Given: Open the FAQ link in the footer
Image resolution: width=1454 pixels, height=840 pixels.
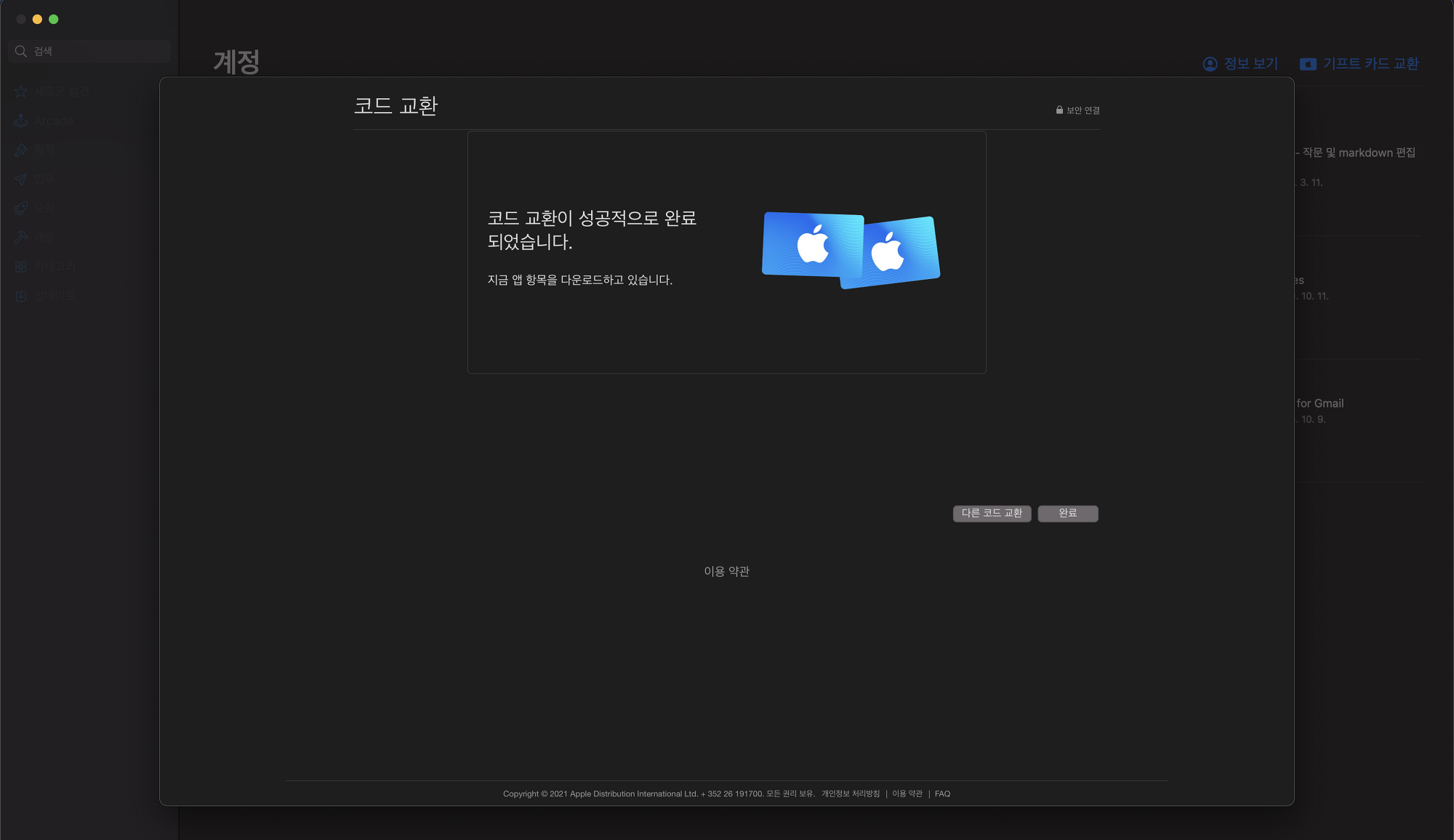Looking at the screenshot, I should [942, 793].
